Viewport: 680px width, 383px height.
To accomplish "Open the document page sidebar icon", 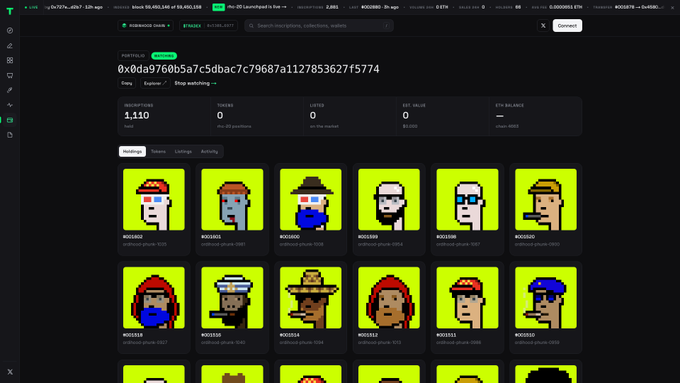I will 10,135.
